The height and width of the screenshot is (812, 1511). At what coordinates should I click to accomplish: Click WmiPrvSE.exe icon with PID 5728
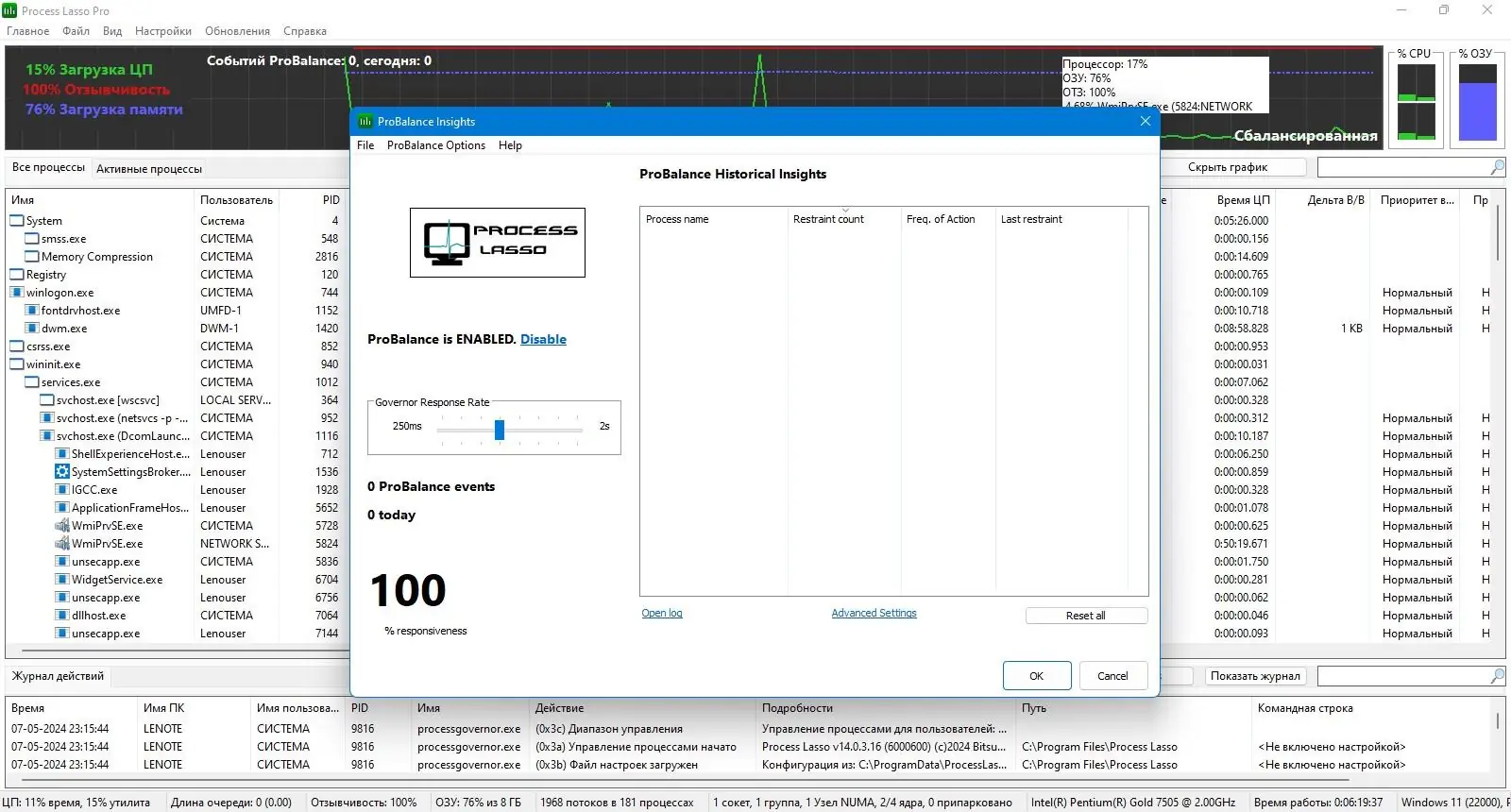coord(62,526)
